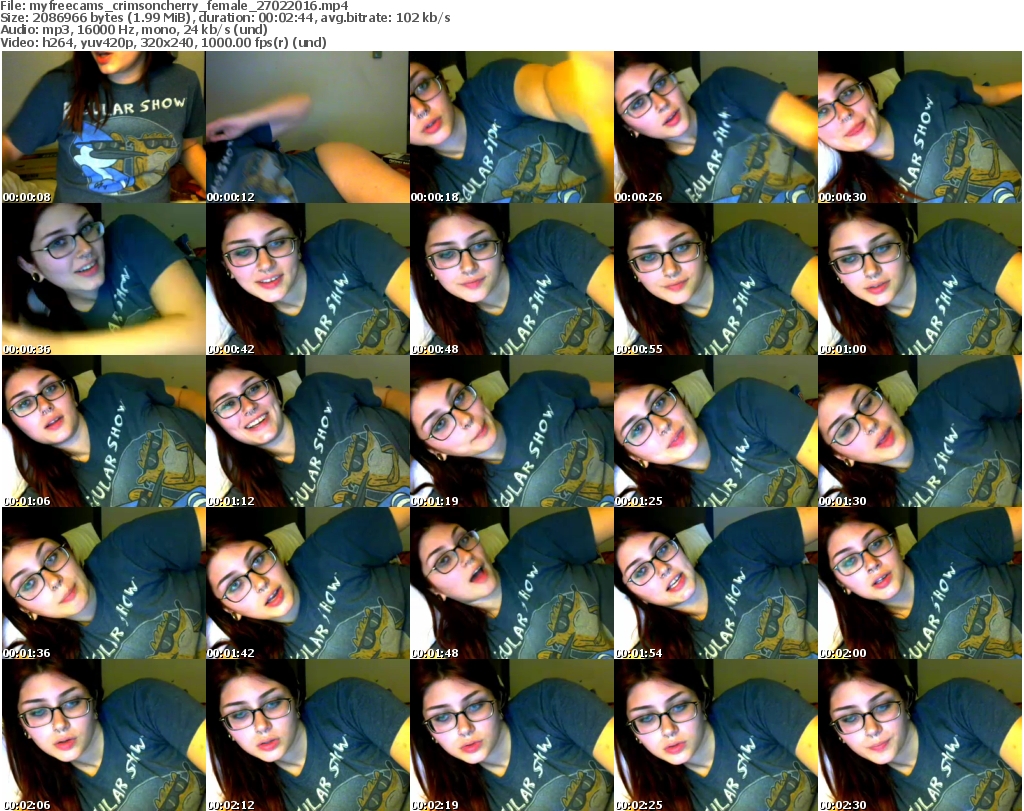Image resolution: width=1024 pixels, height=811 pixels.
Task: Pick the frame stamped 00:01:48
Action: pos(511,583)
